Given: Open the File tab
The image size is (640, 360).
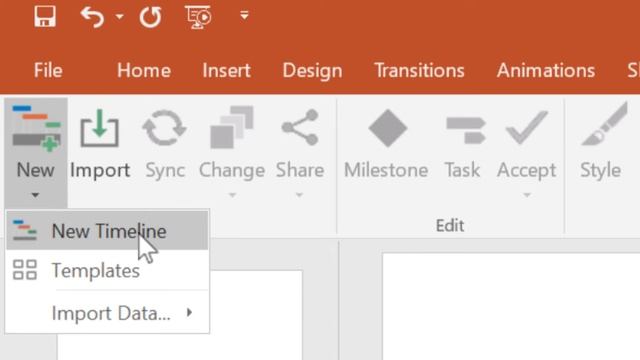Looking at the screenshot, I should point(48,70).
